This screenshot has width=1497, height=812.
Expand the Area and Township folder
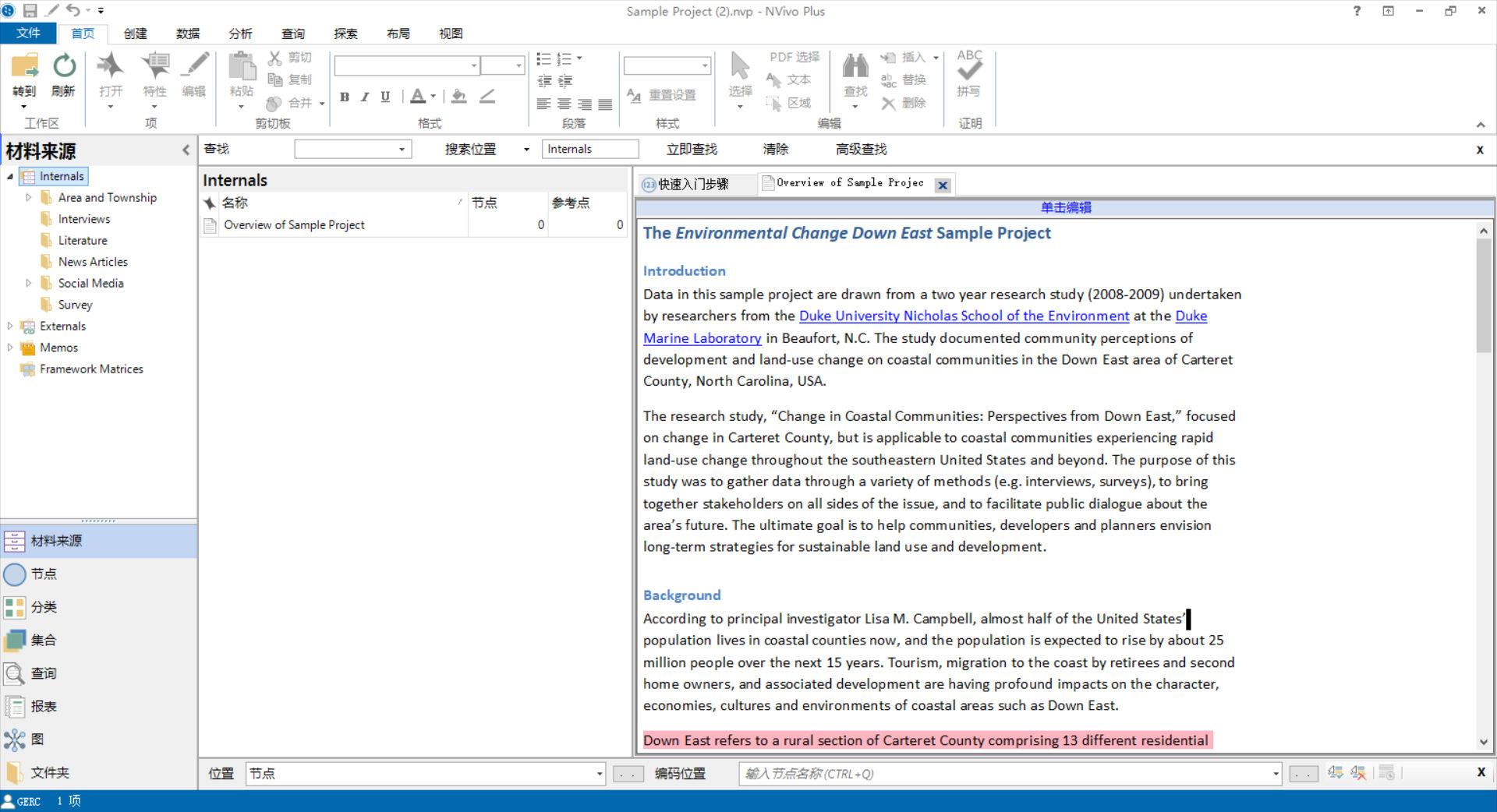click(x=29, y=198)
